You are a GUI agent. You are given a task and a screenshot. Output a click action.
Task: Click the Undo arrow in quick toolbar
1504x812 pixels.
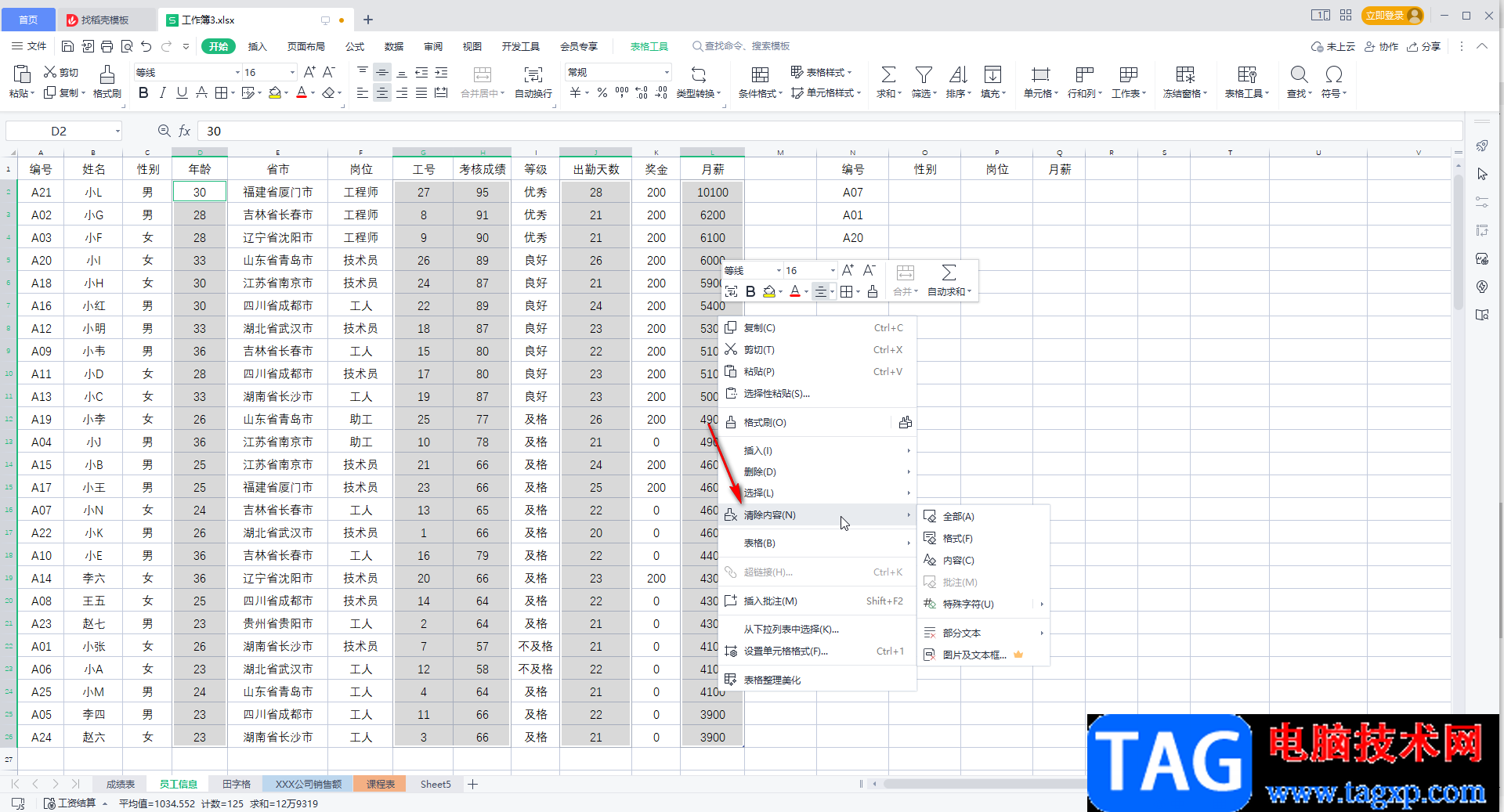pyautogui.click(x=146, y=46)
